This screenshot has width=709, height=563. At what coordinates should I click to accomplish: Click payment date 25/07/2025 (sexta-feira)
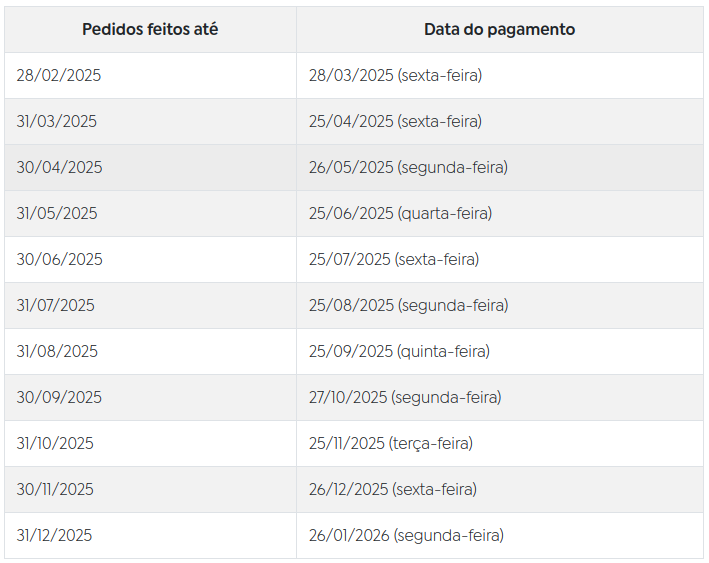[x=394, y=260]
